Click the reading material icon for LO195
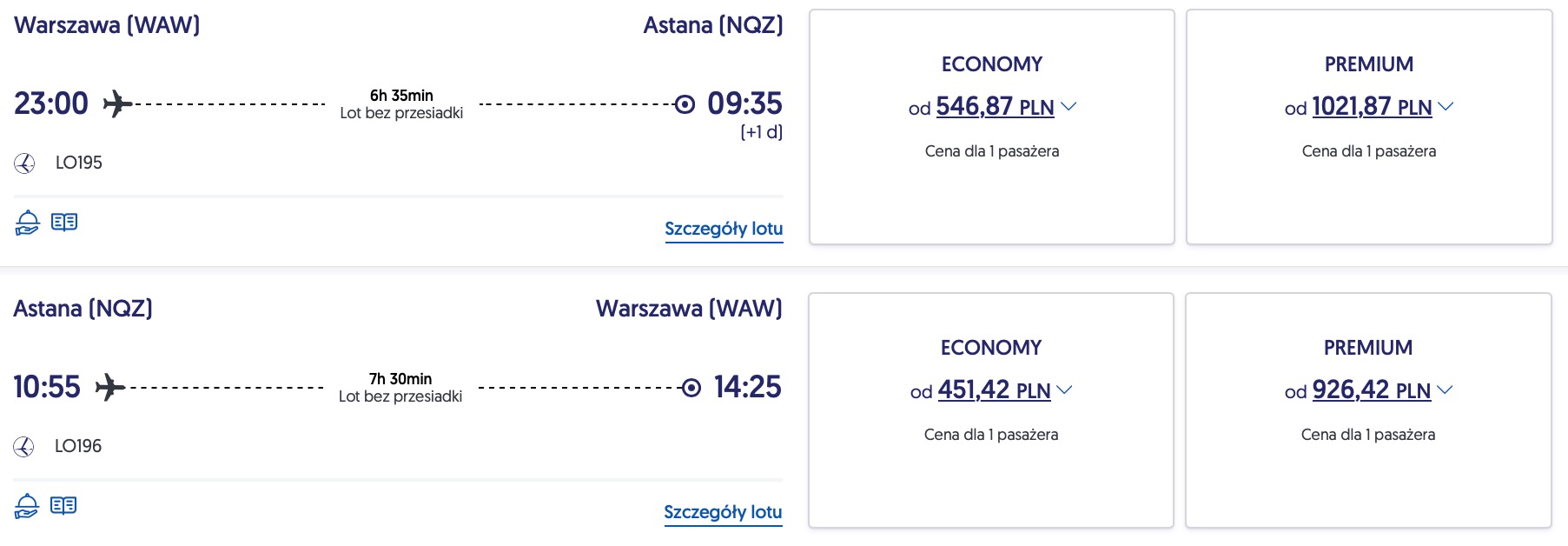This screenshot has width=1568, height=546. pos(64,223)
